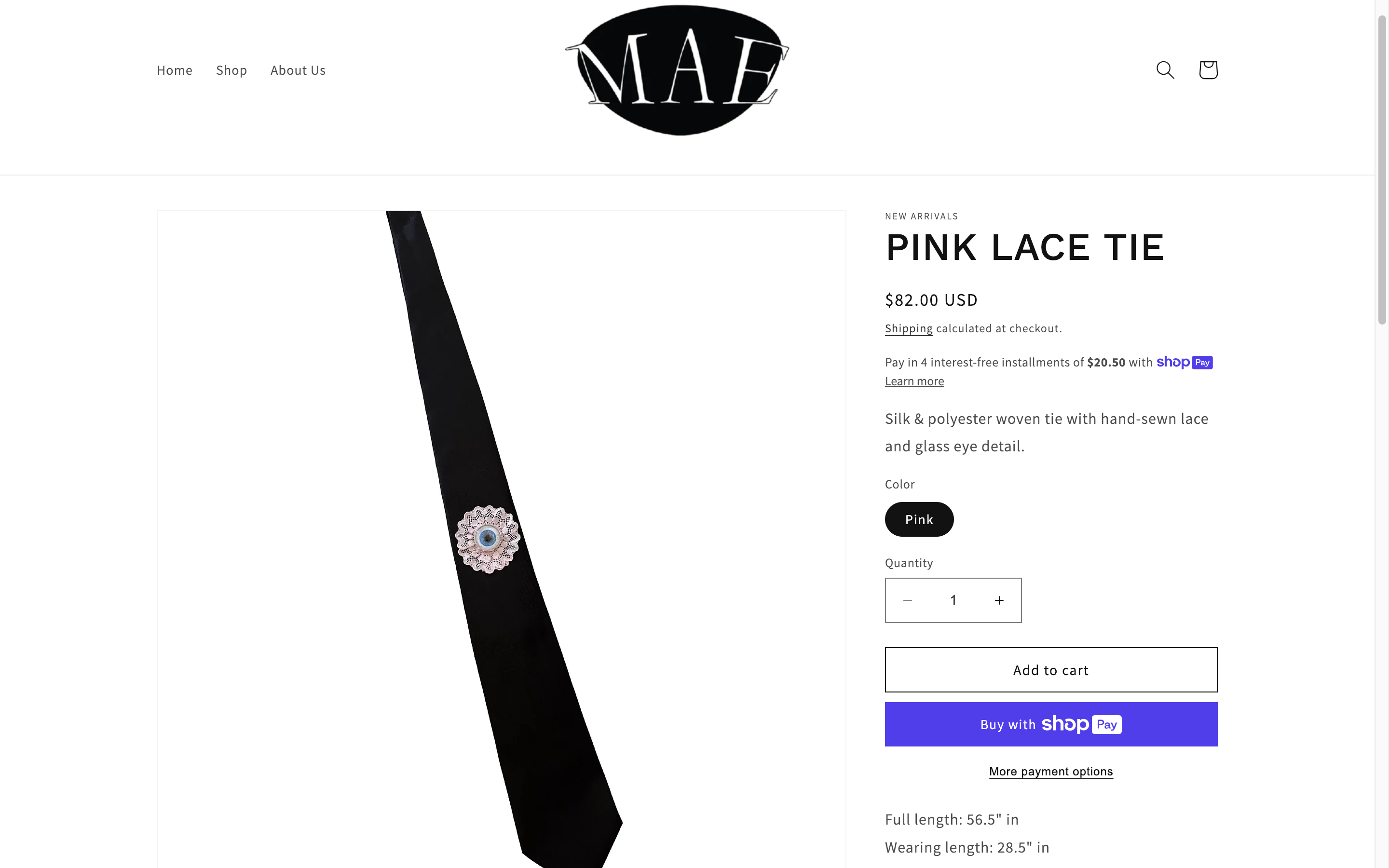Screen dimensions: 1389x868
Task: Open the search magnifier icon
Action: pos(1165,70)
